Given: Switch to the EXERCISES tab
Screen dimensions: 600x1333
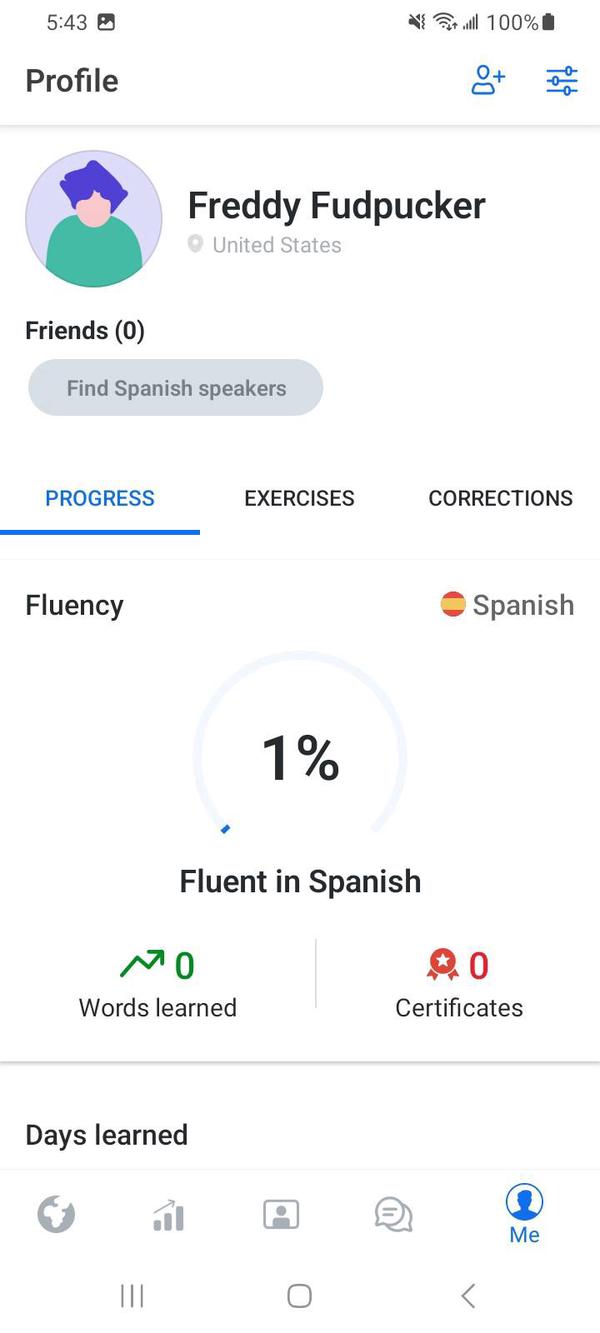Looking at the screenshot, I should tap(299, 498).
